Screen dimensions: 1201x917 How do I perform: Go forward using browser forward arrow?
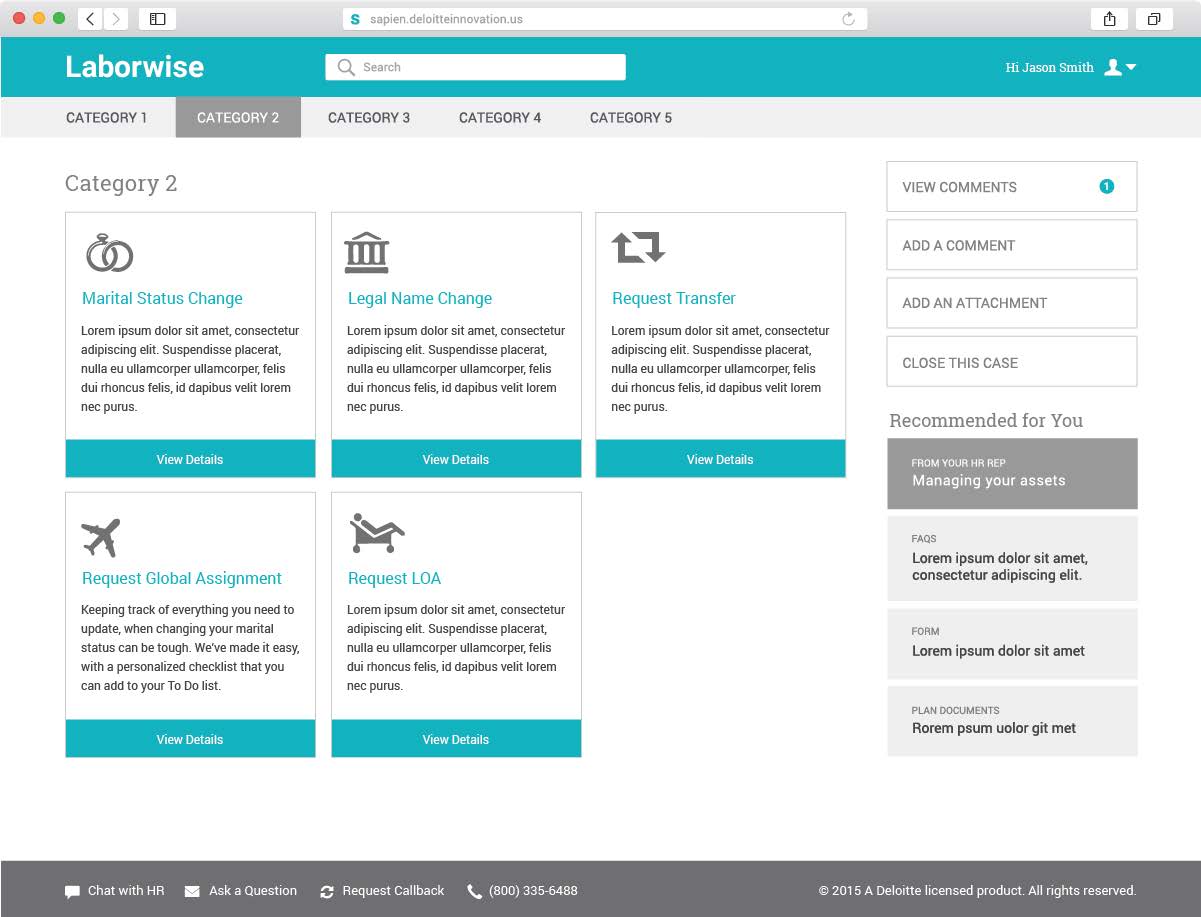click(x=116, y=19)
